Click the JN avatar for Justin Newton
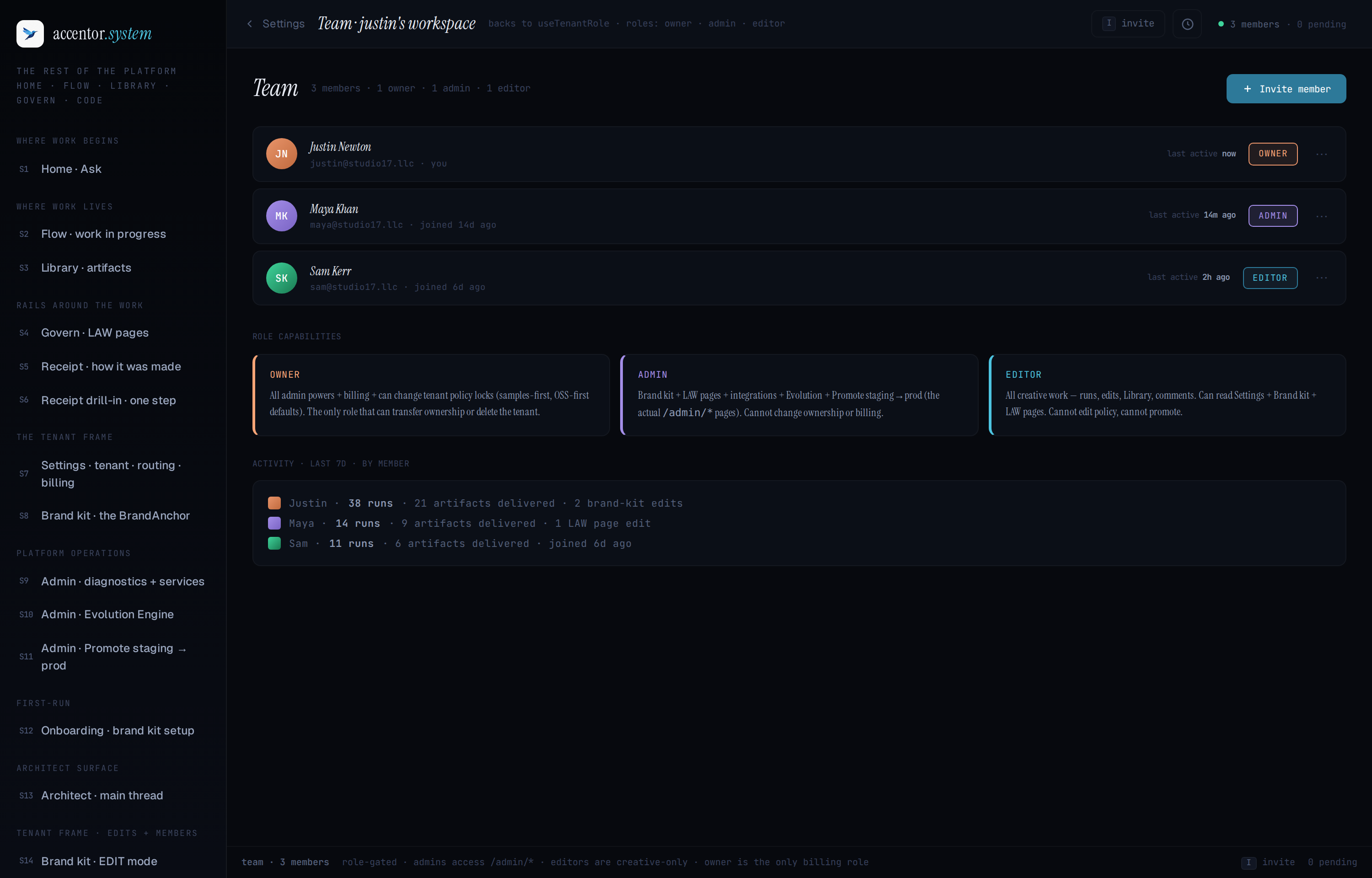 point(282,154)
